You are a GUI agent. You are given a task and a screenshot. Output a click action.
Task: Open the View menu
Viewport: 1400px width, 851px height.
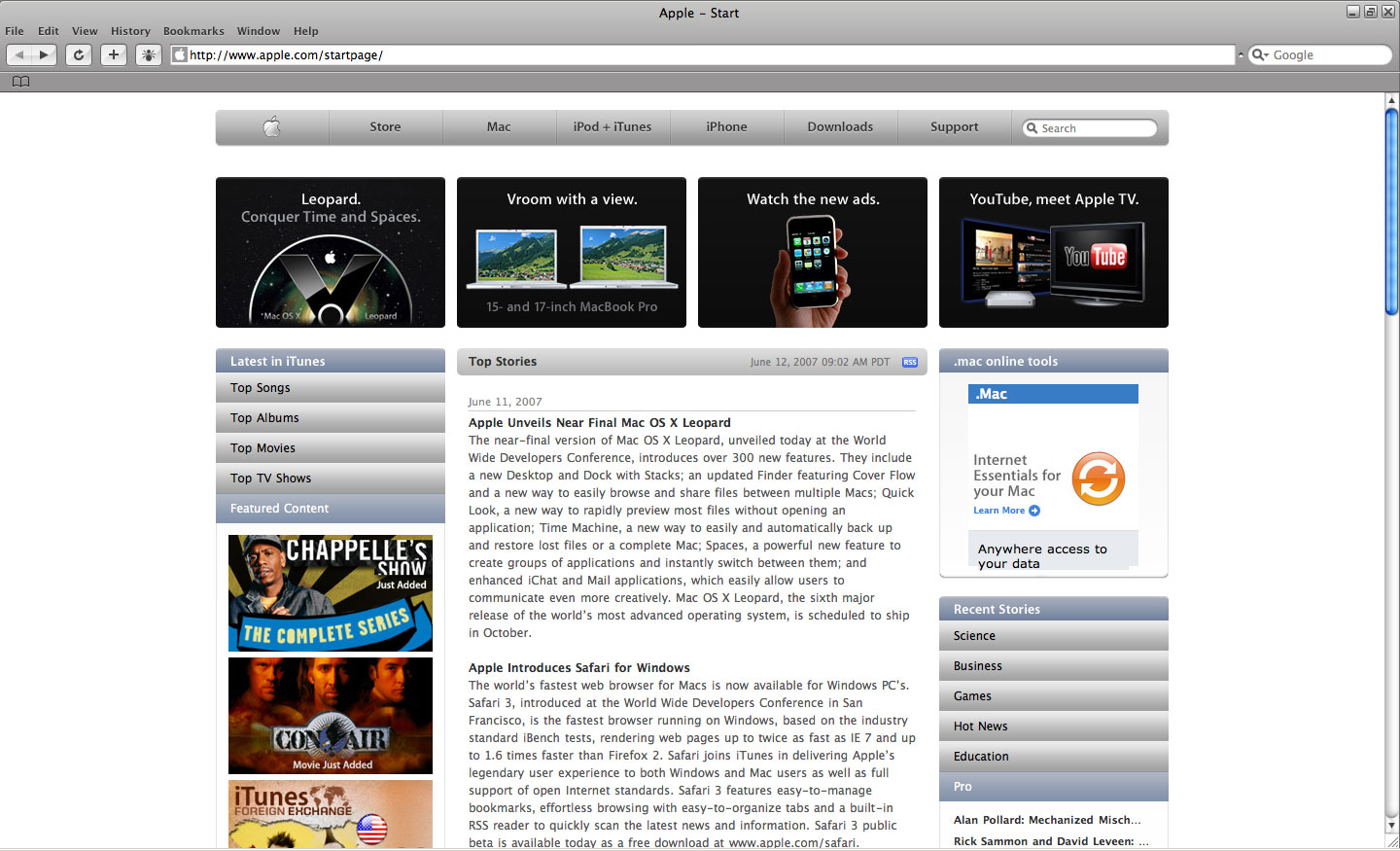pos(85,31)
